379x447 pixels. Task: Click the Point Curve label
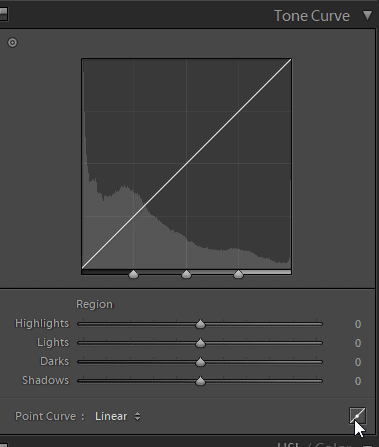click(x=46, y=416)
